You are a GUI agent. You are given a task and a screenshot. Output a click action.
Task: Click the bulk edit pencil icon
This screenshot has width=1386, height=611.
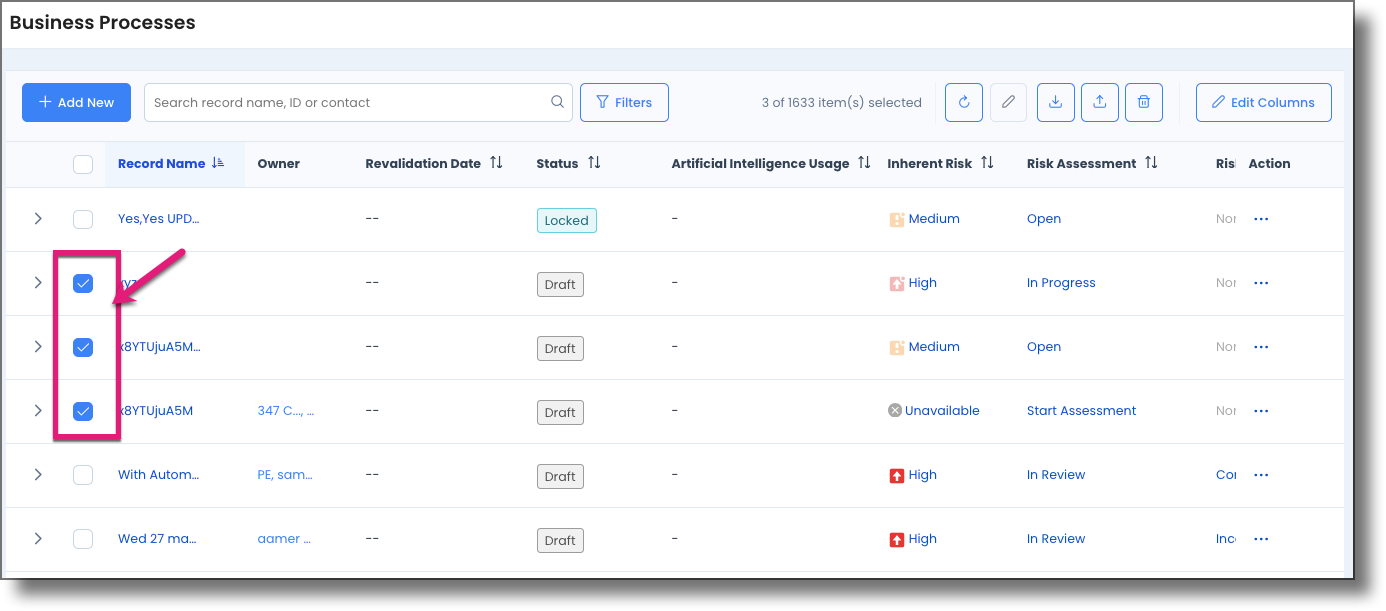pyautogui.click(x=1008, y=101)
